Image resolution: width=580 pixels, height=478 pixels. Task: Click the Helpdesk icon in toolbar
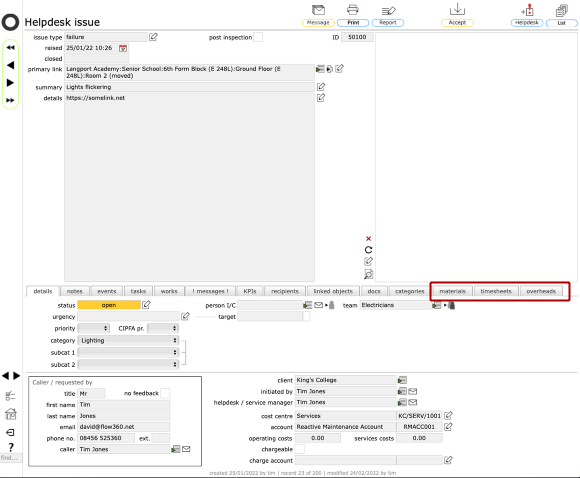527,10
